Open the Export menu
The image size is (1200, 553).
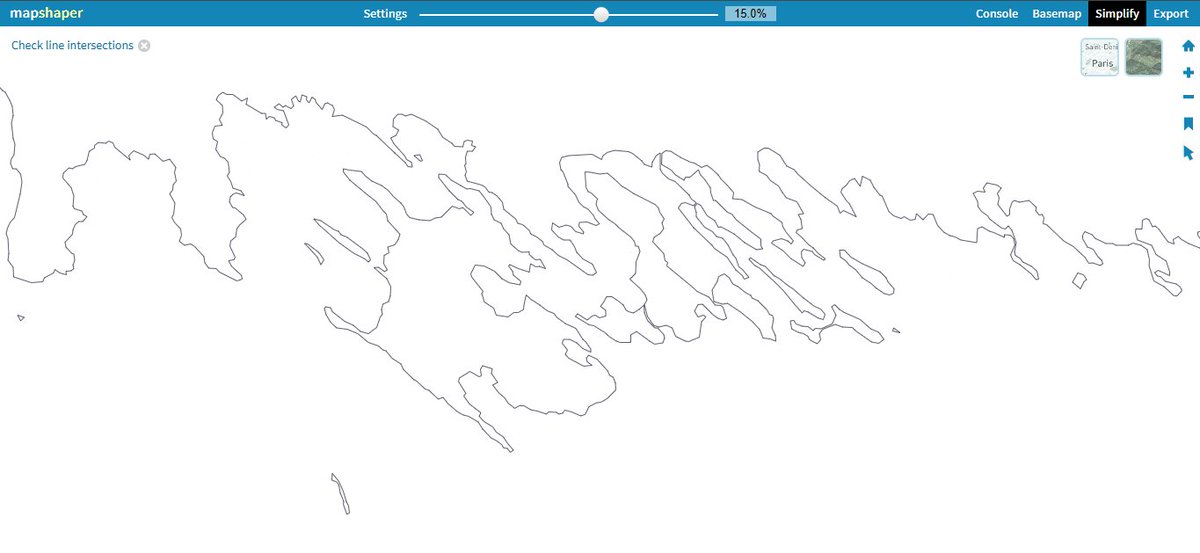coord(1171,14)
